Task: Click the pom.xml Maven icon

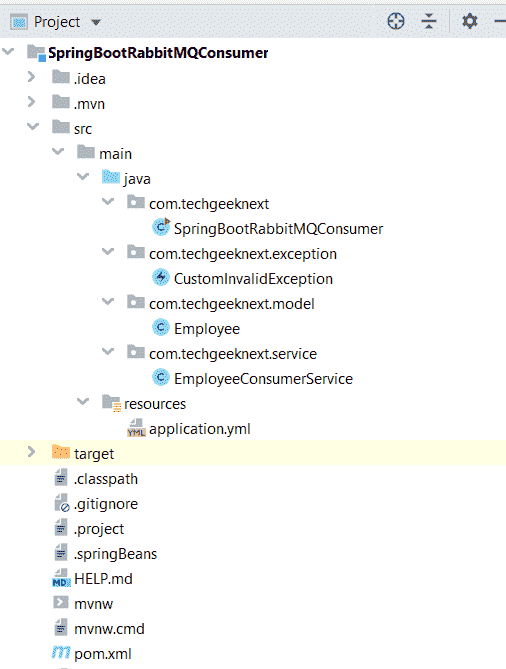Action: pyautogui.click(x=61, y=653)
